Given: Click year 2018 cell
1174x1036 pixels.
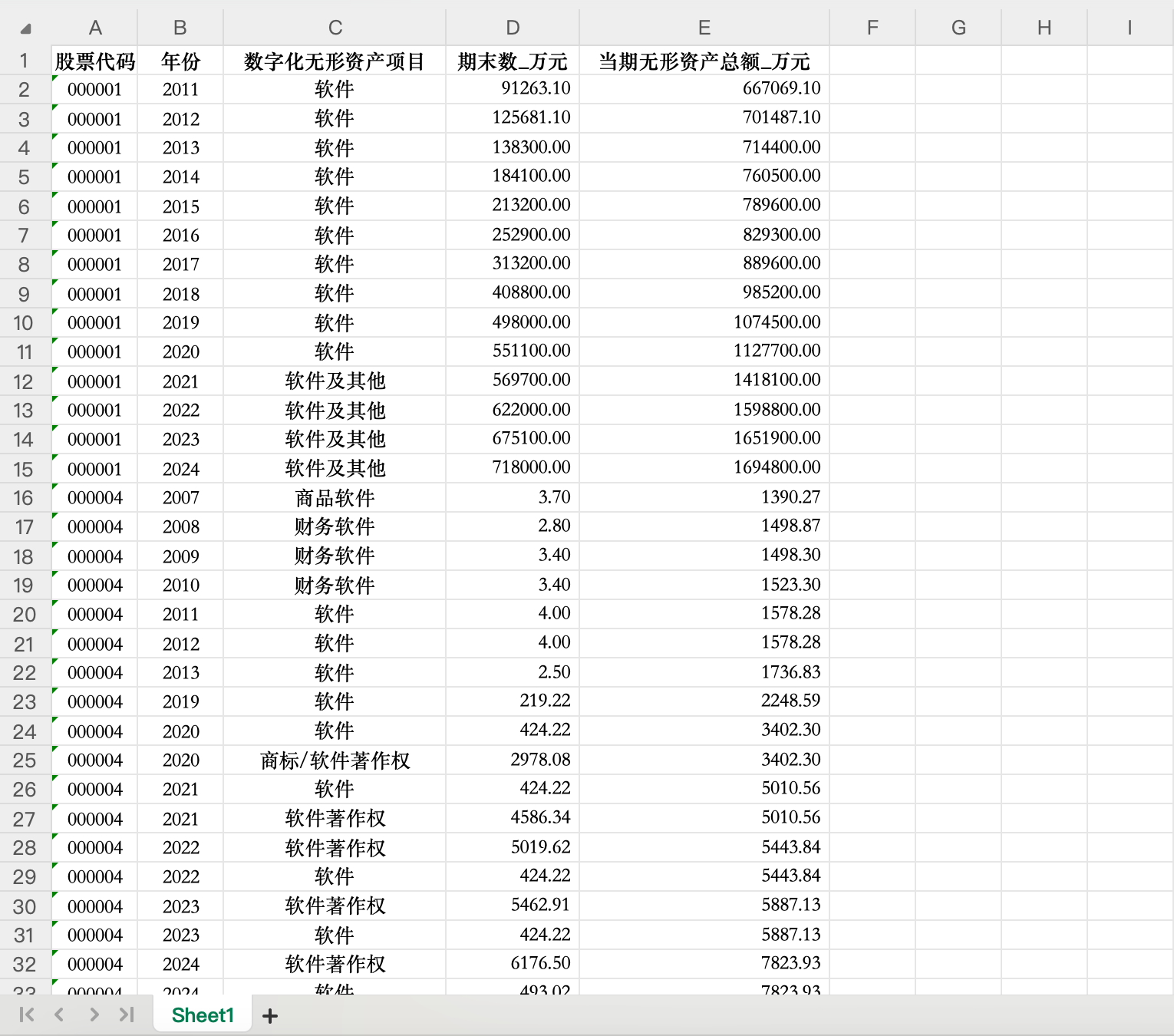Looking at the screenshot, I should [x=180, y=293].
